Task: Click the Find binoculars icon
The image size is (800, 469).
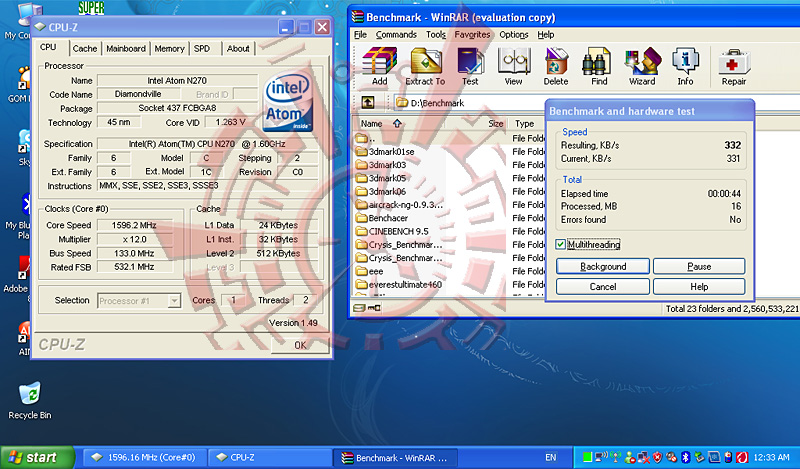Action: coord(599,66)
